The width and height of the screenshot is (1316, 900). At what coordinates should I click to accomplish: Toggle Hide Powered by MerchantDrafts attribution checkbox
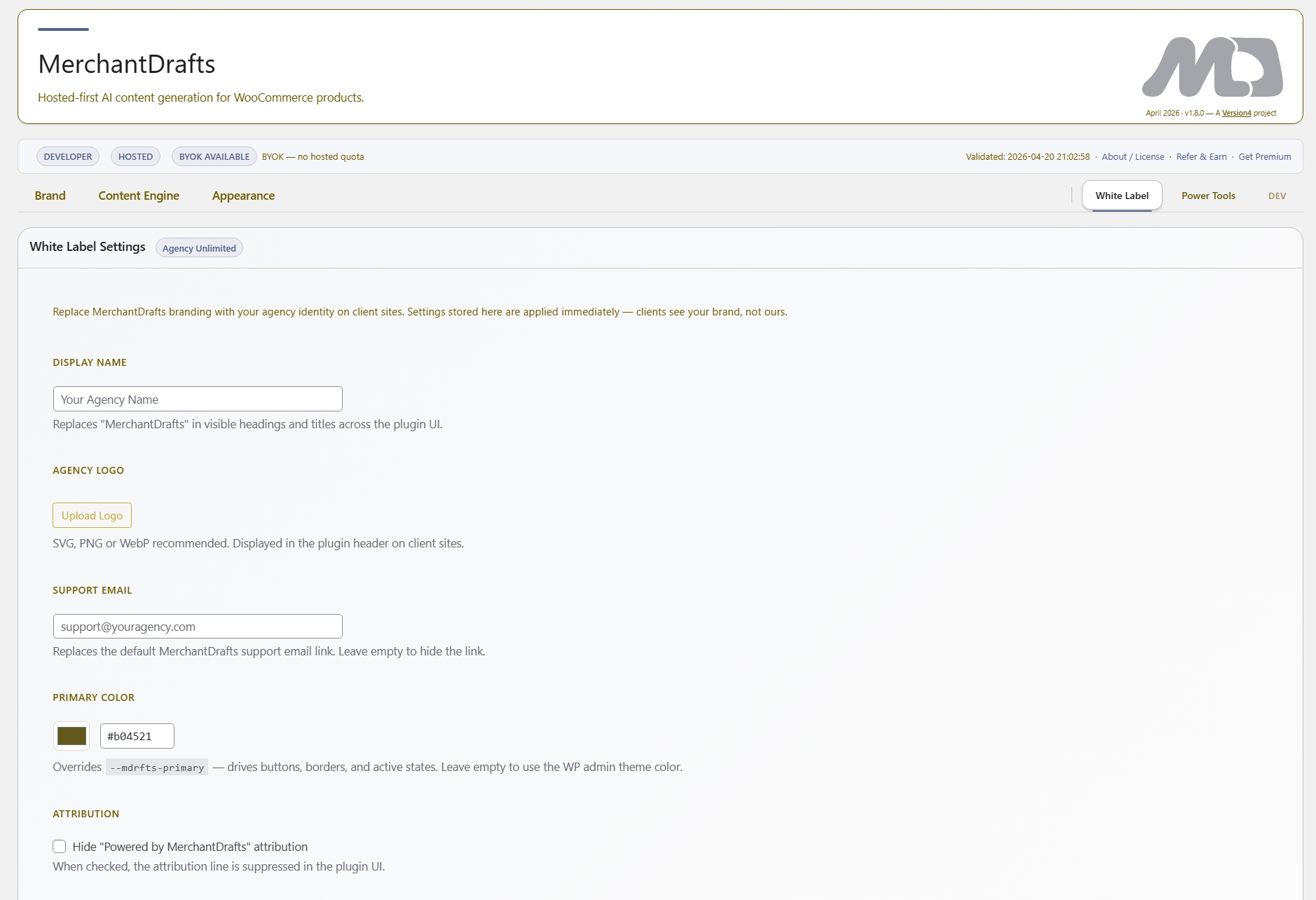click(x=60, y=847)
